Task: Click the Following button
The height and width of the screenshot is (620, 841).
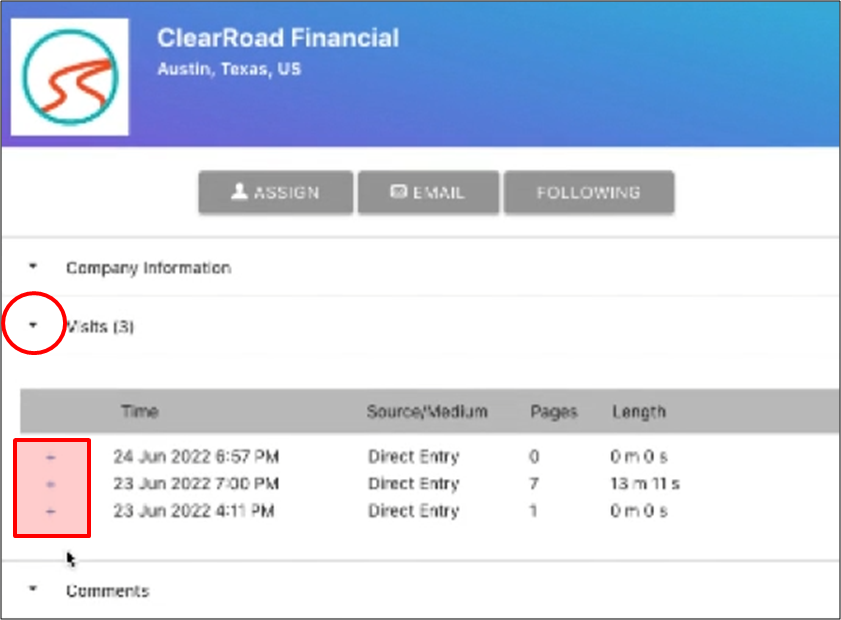Action: point(588,192)
